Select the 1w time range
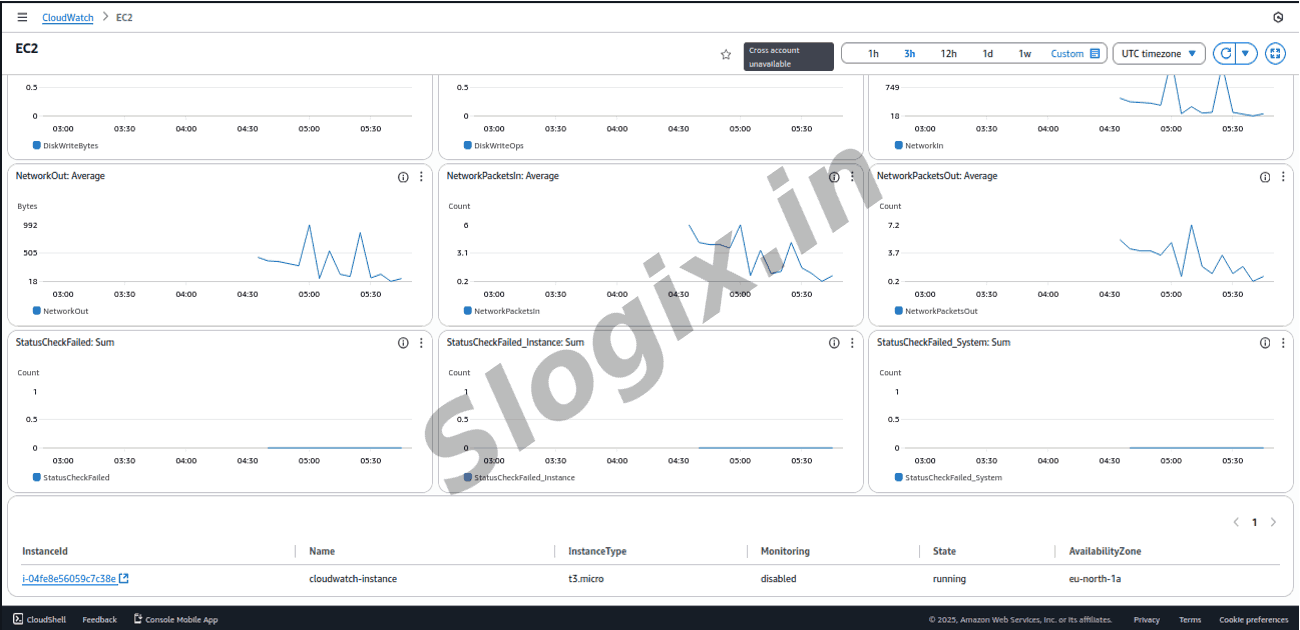This screenshot has width=1300, height=630. coord(1024,54)
